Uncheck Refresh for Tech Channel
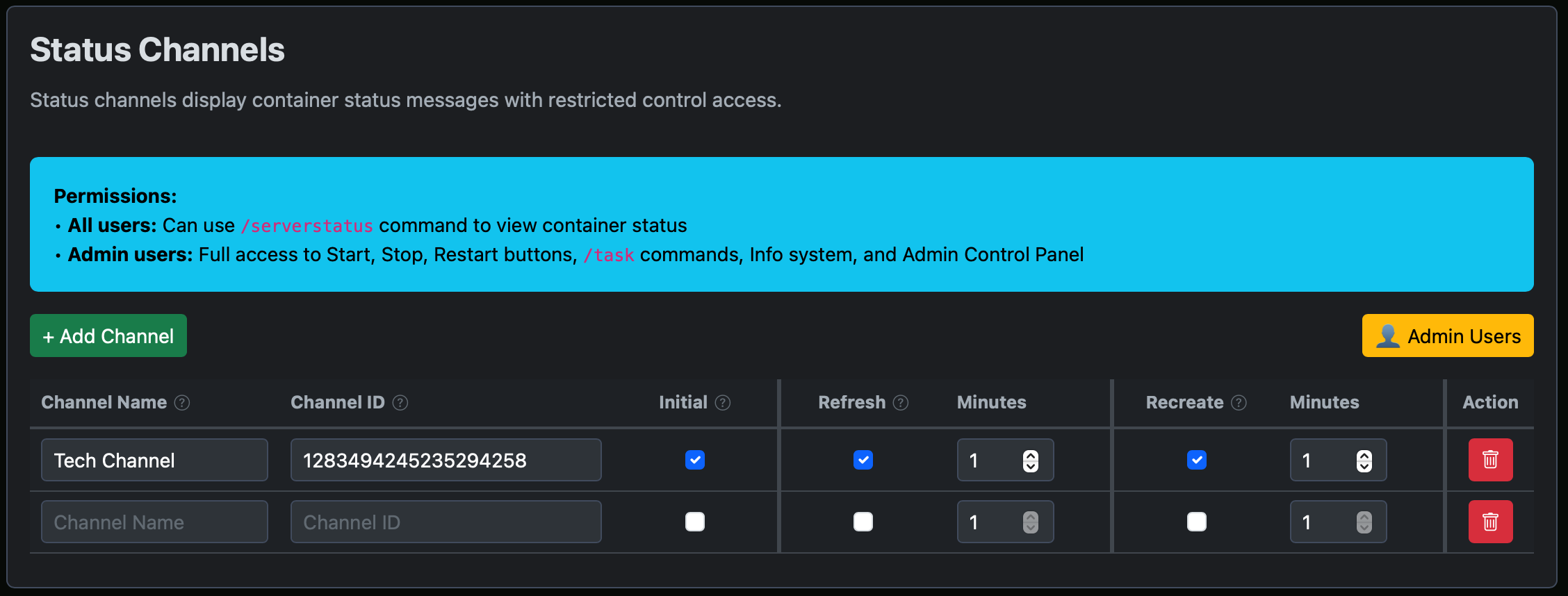The height and width of the screenshot is (596, 1568). coord(863,460)
